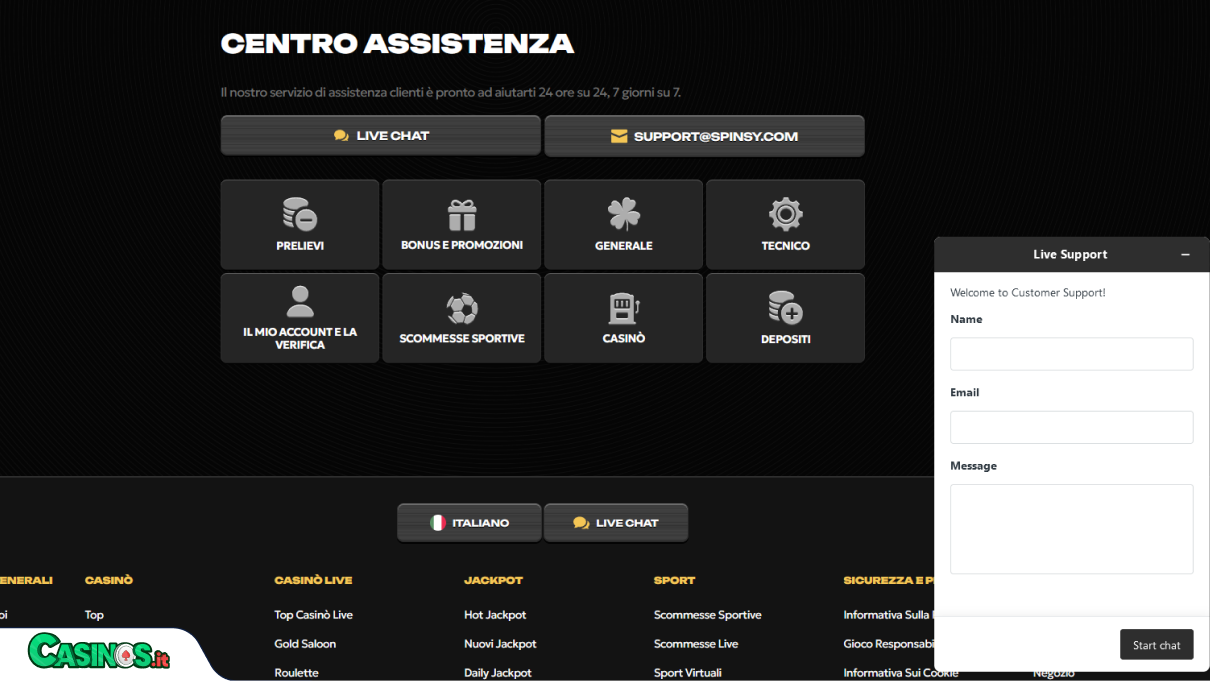Click the chat bubble icon in top Live Chat button
Image resolution: width=1210 pixels, height=681 pixels.
coord(341,136)
